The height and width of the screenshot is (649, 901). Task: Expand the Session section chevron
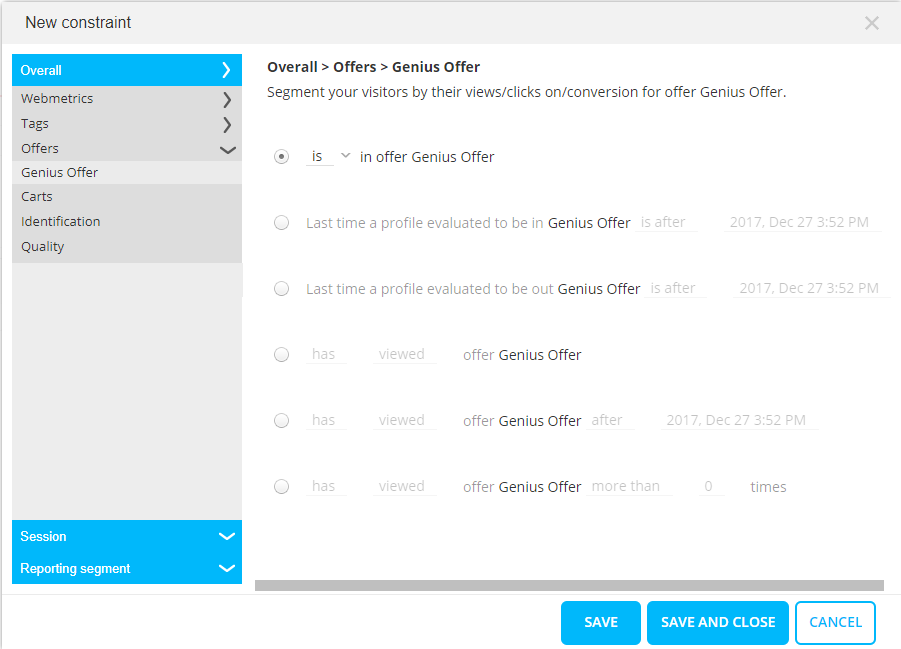tap(227, 537)
